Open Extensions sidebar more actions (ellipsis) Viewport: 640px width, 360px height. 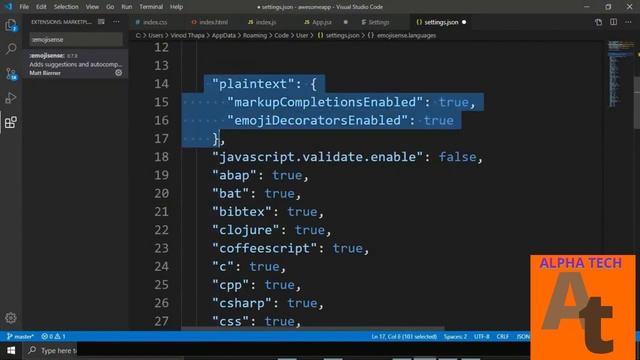click(x=116, y=22)
